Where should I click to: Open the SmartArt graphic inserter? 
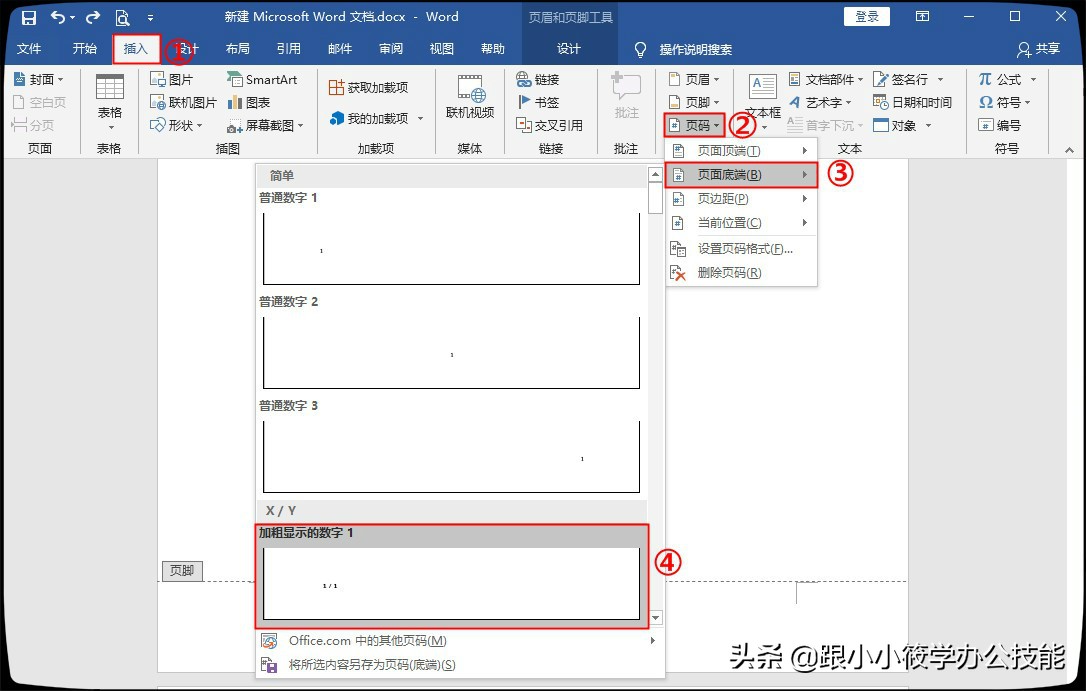coord(263,79)
